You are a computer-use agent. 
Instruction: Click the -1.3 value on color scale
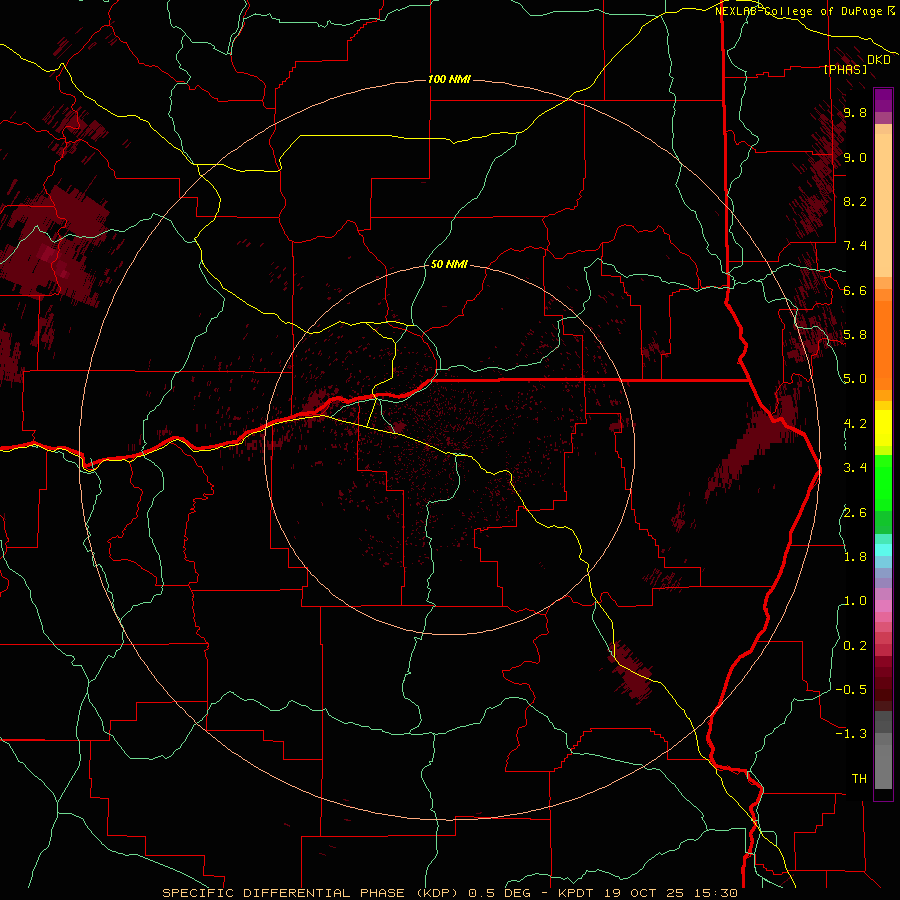(x=851, y=734)
